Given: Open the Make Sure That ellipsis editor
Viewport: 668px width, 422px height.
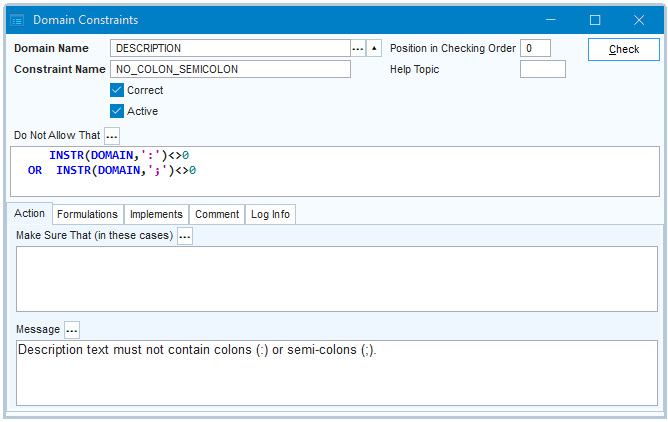Looking at the screenshot, I should [185, 236].
